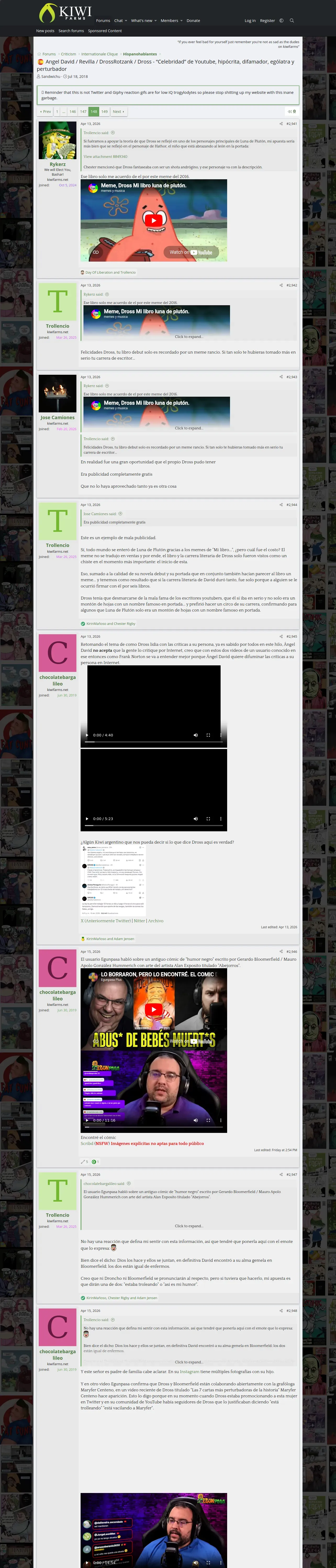Open the Forums navigation tab

point(103,21)
